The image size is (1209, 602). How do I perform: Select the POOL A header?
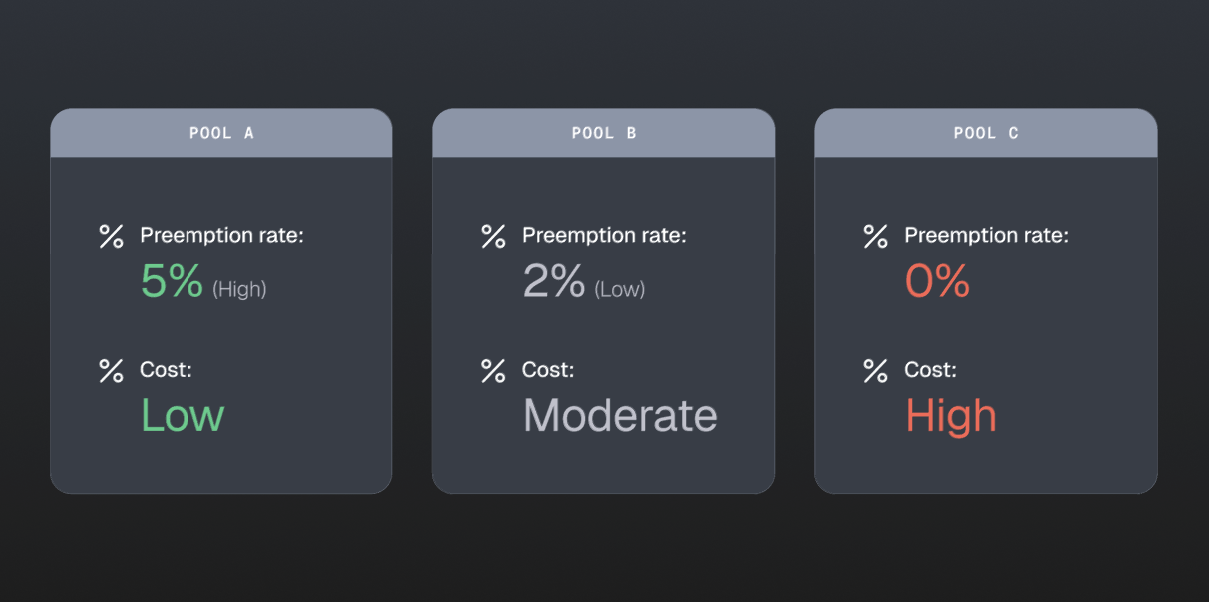[x=221, y=133]
